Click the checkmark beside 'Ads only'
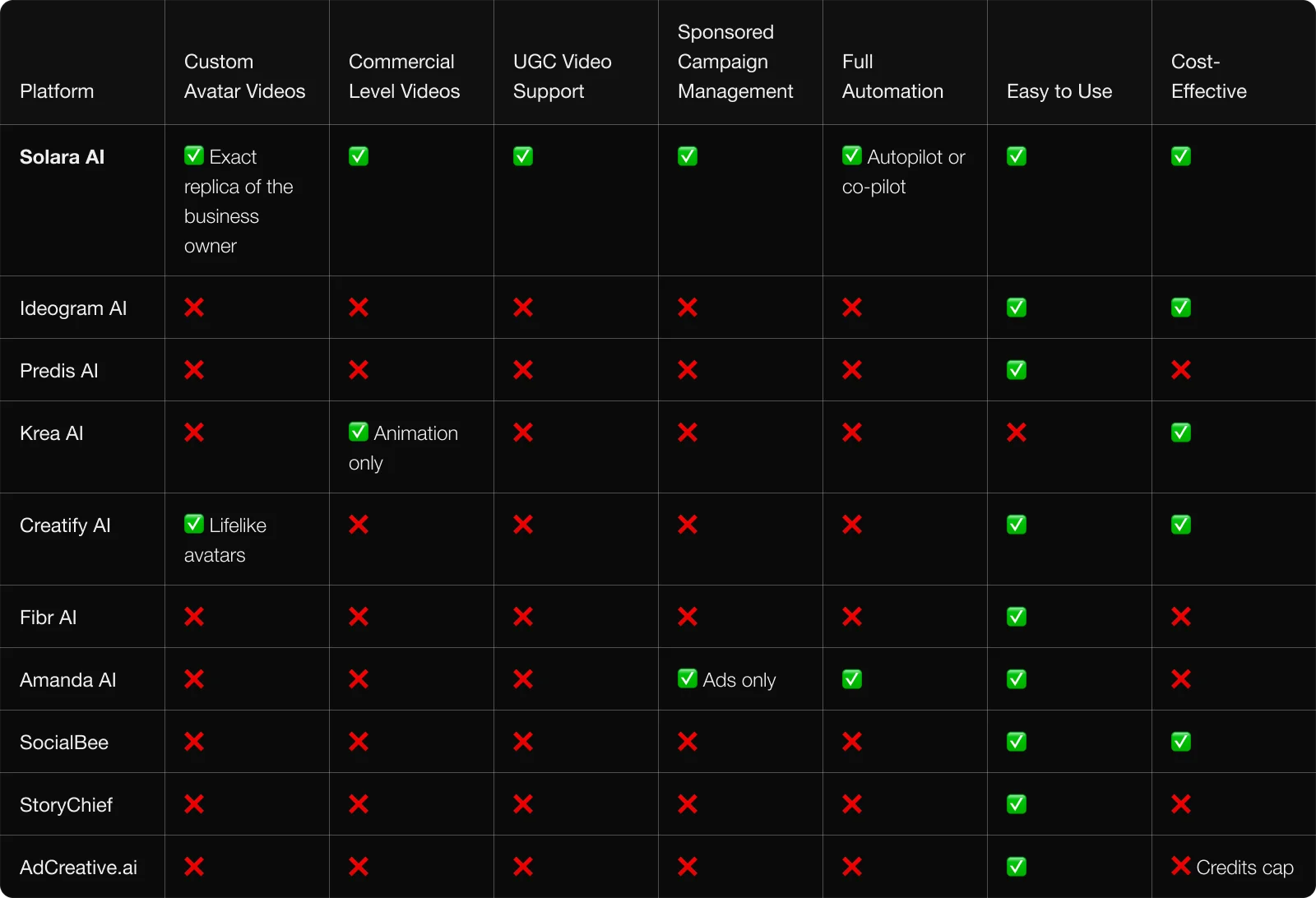The height and width of the screenshot is (898, 1316). [x=688, y=678]
